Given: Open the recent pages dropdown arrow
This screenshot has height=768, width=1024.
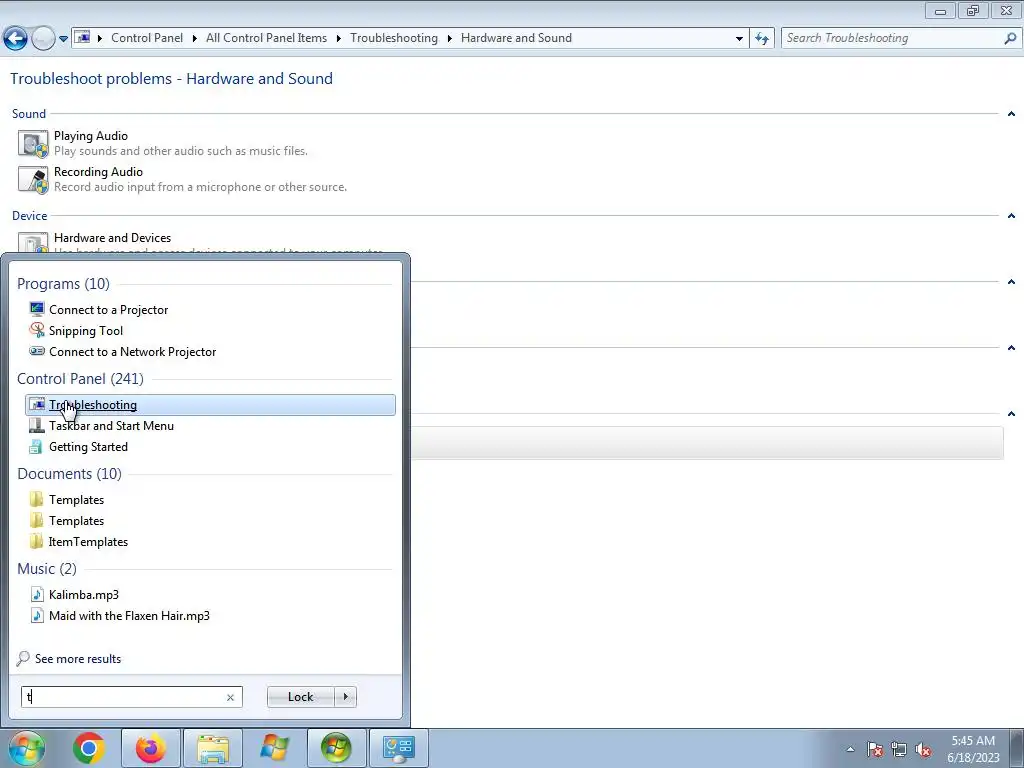Looking at the screenshot, I should click(x=63, y=39).
